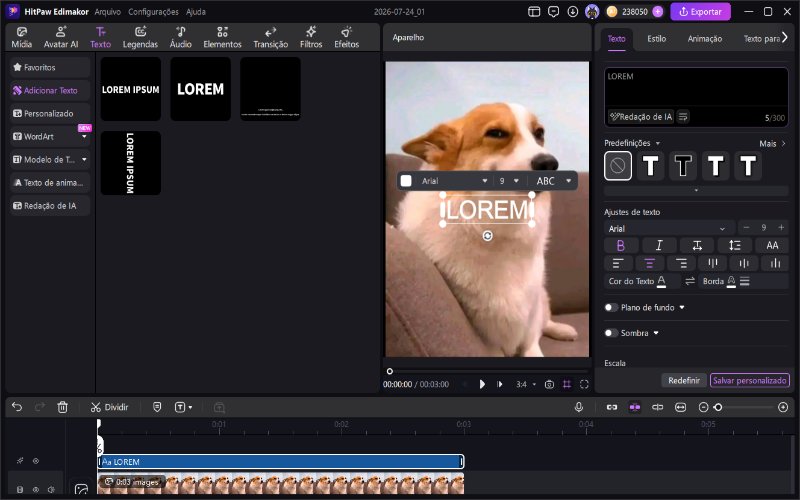Click the Exportar button
Screen dimensions: 800x500
tap(700, 12)
